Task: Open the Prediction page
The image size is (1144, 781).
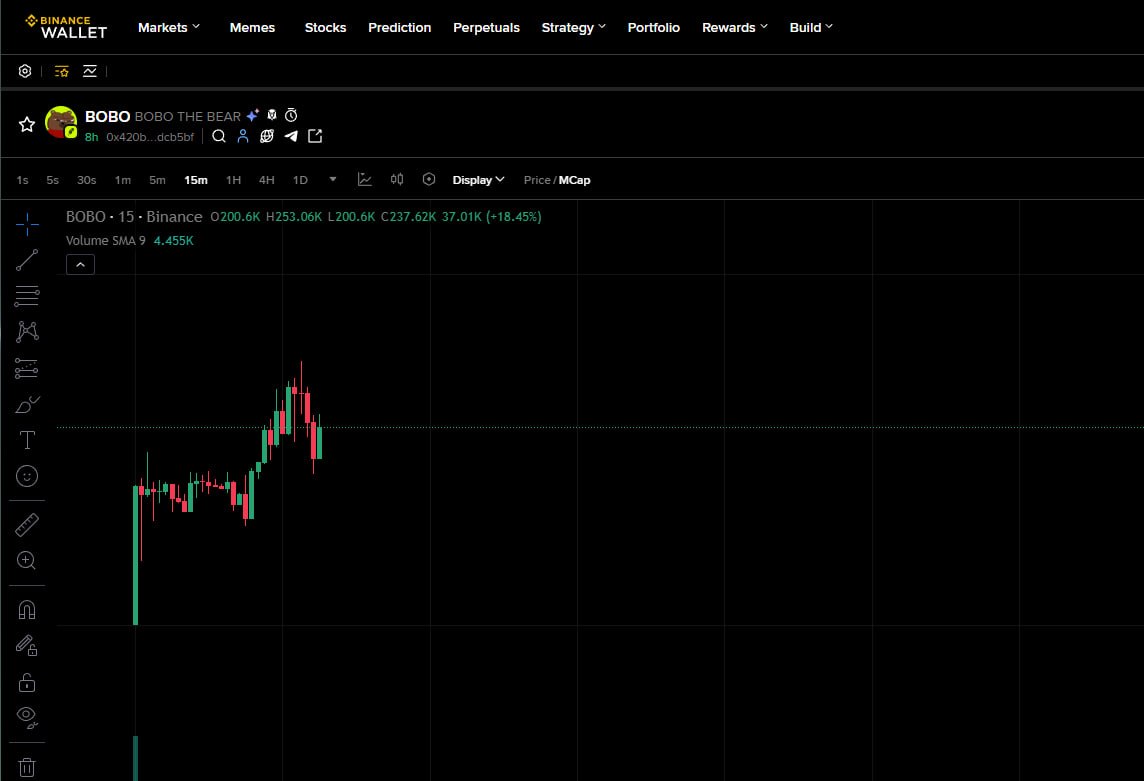Action: [x=399, y=27]
